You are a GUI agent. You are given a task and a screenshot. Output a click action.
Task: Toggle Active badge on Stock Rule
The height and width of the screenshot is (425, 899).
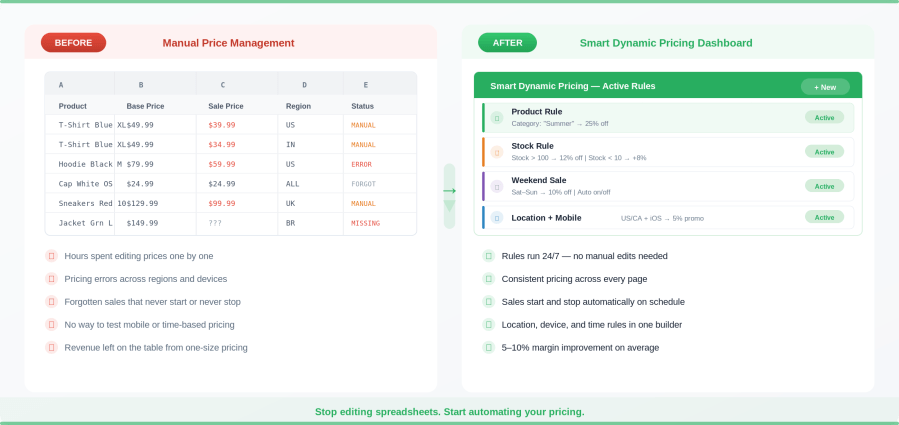pos(824,151)
